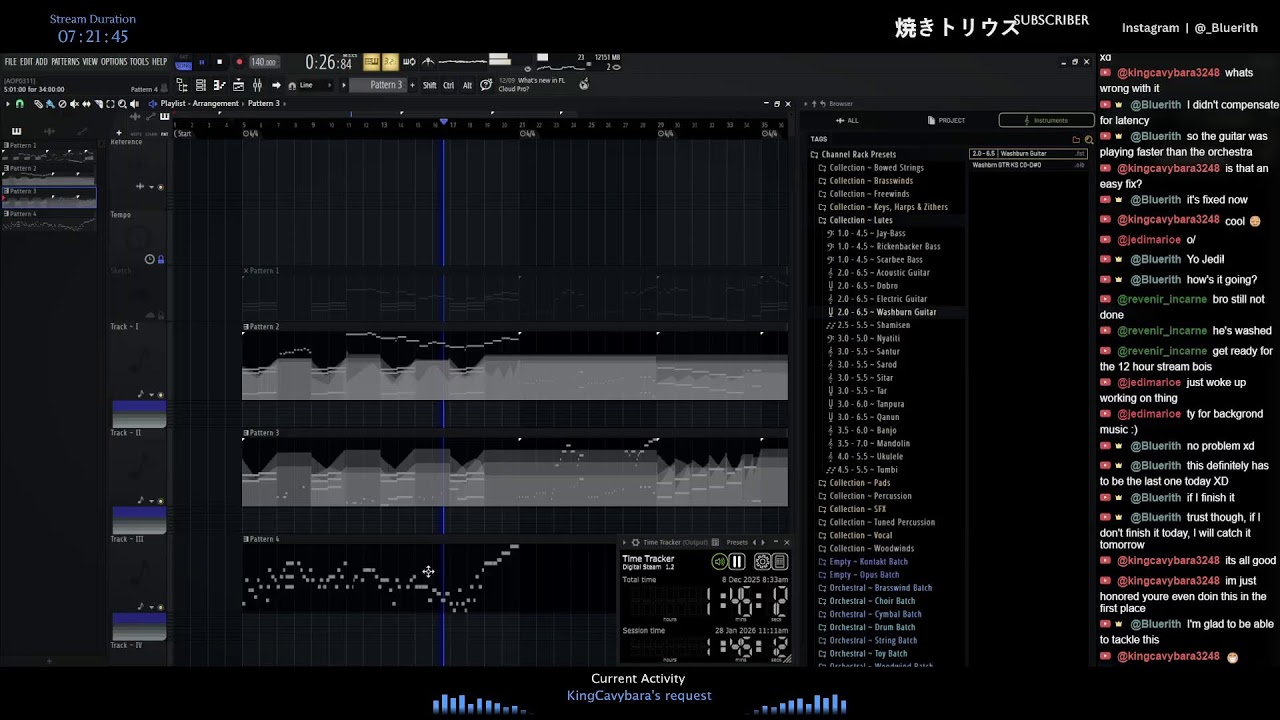The width and height of the screenshot is (1280, 720).
Task: Click the 0:26:84 time display
Action: (328, 62)
